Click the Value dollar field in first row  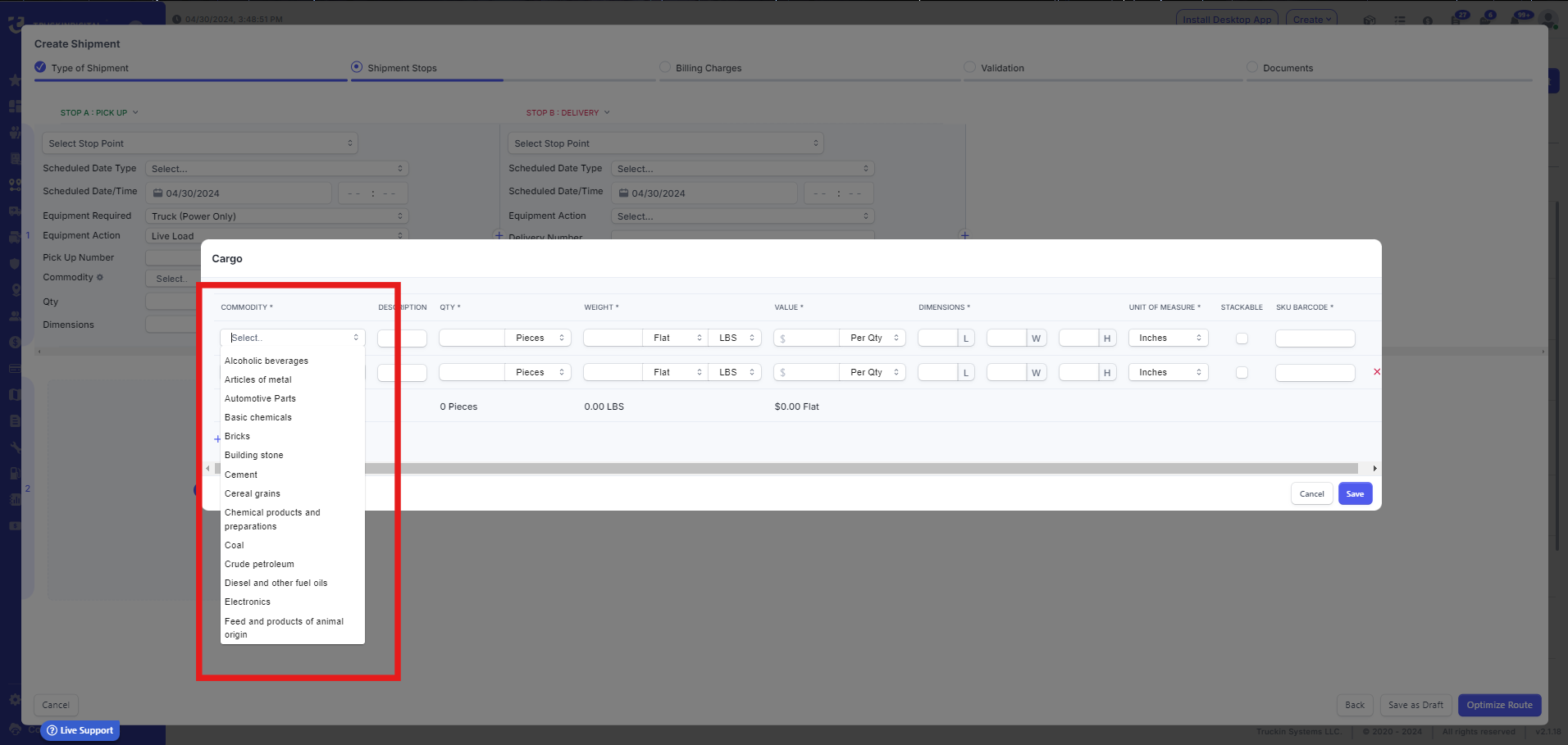pyautogui.click(x=806, y=338)
